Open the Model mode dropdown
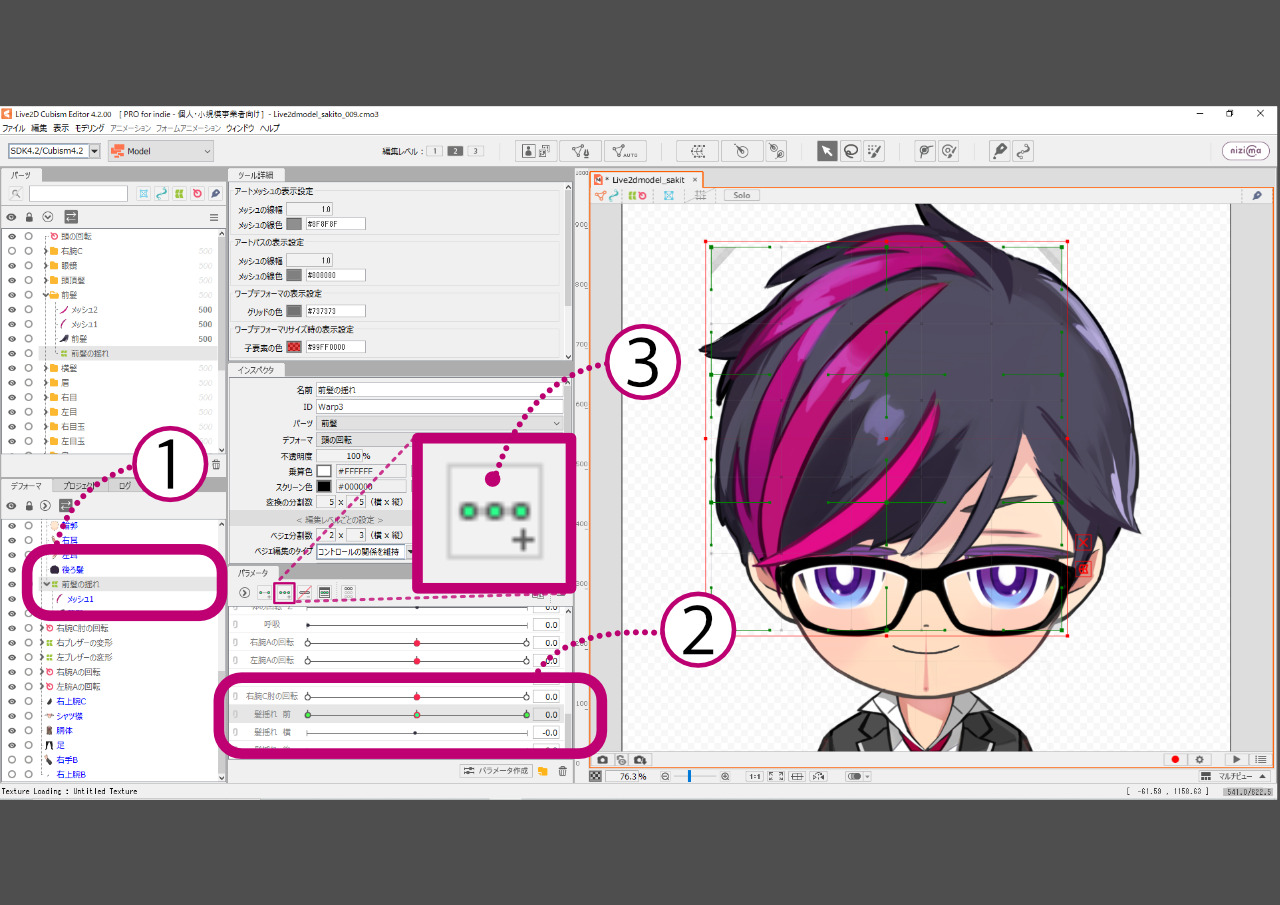Viewport: 1280px width, 905px height. pos(161,151)
